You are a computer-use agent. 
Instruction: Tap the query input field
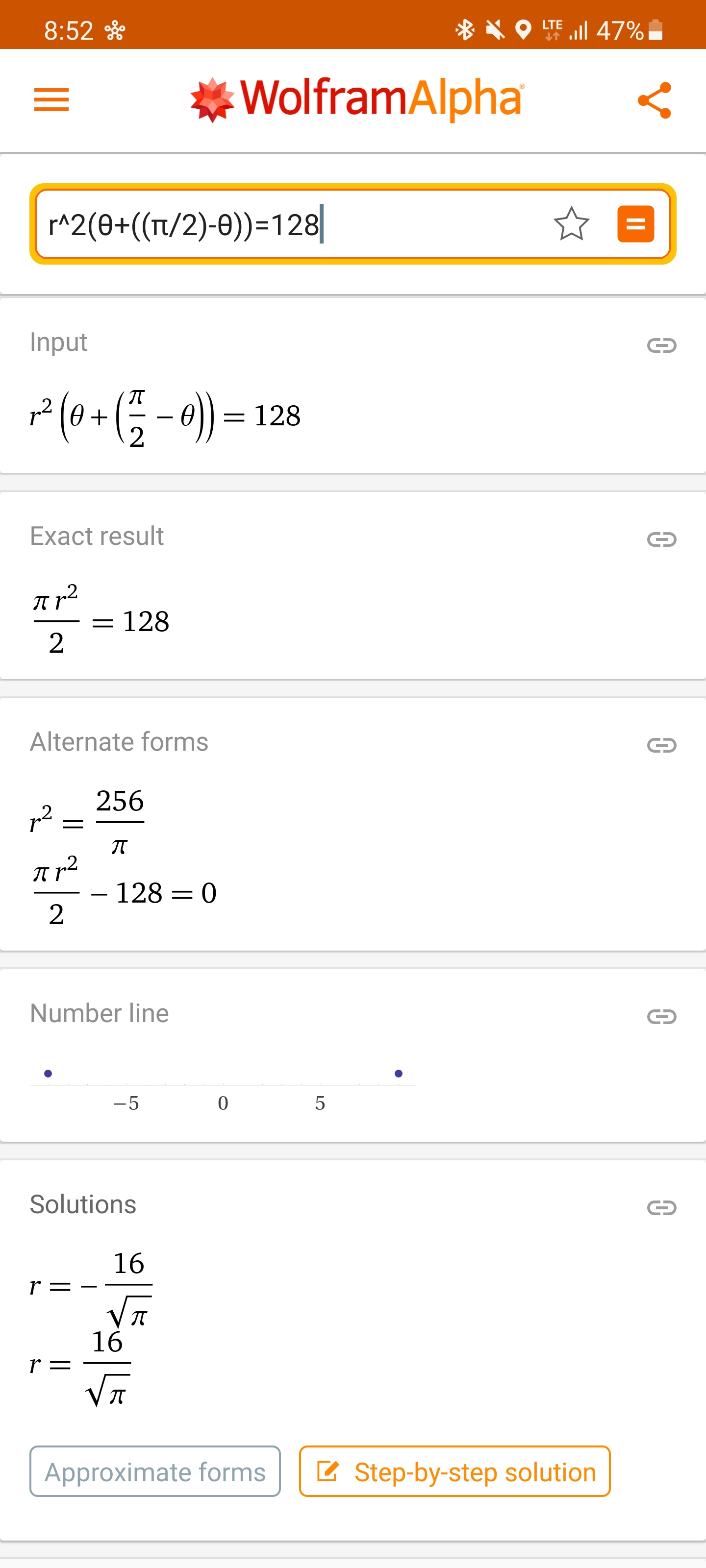[292, 224]
